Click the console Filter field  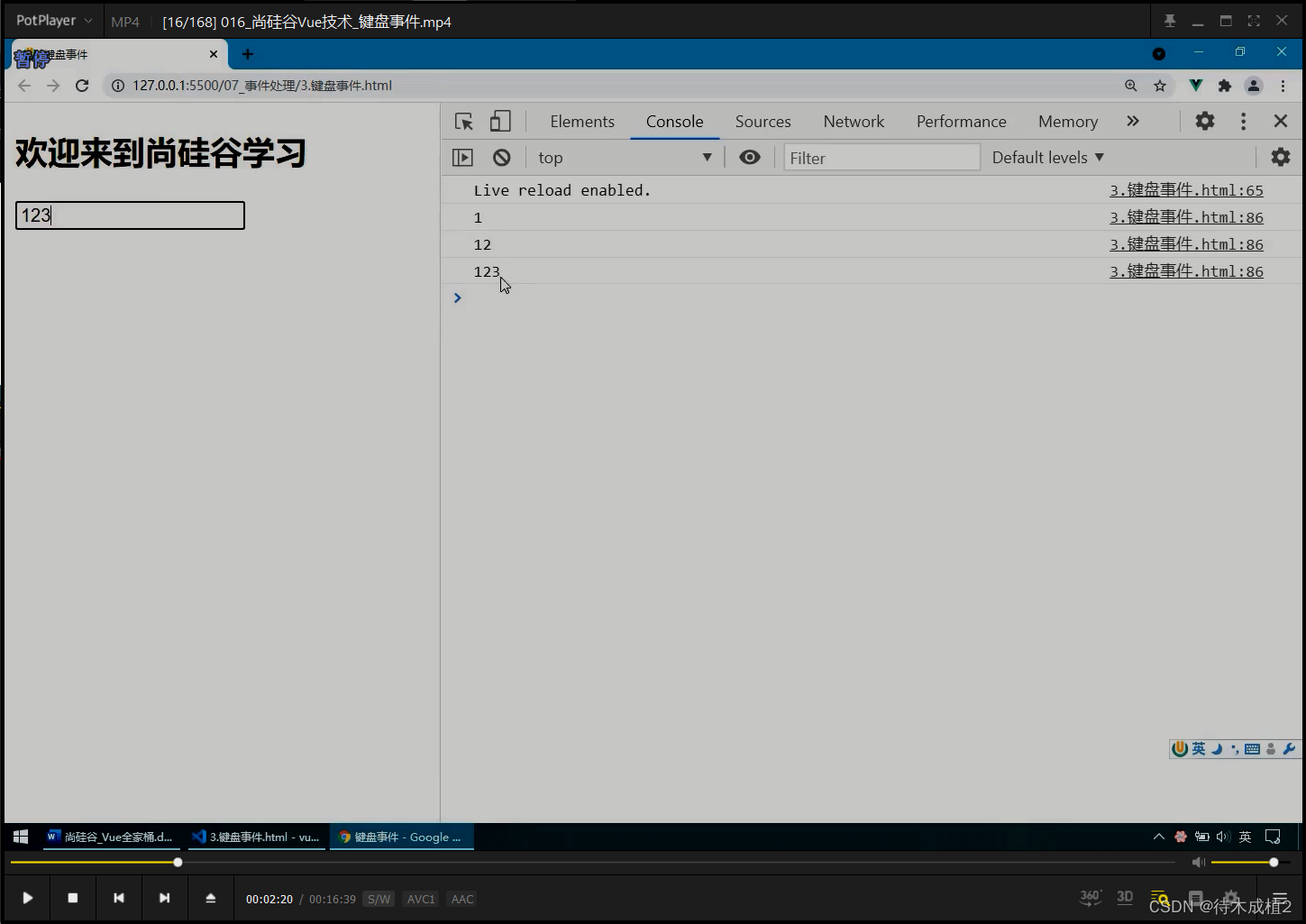click(x=881, y=158)
